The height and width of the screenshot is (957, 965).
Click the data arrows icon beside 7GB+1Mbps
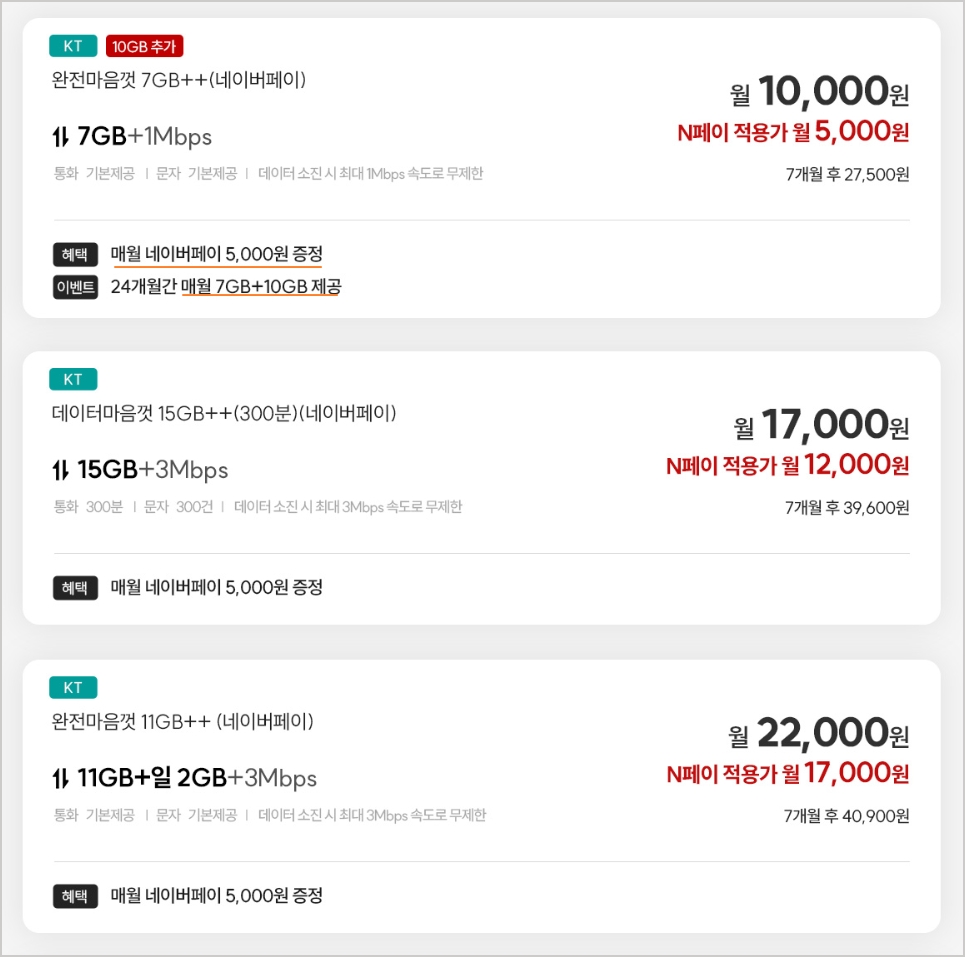tap(60, 137)
